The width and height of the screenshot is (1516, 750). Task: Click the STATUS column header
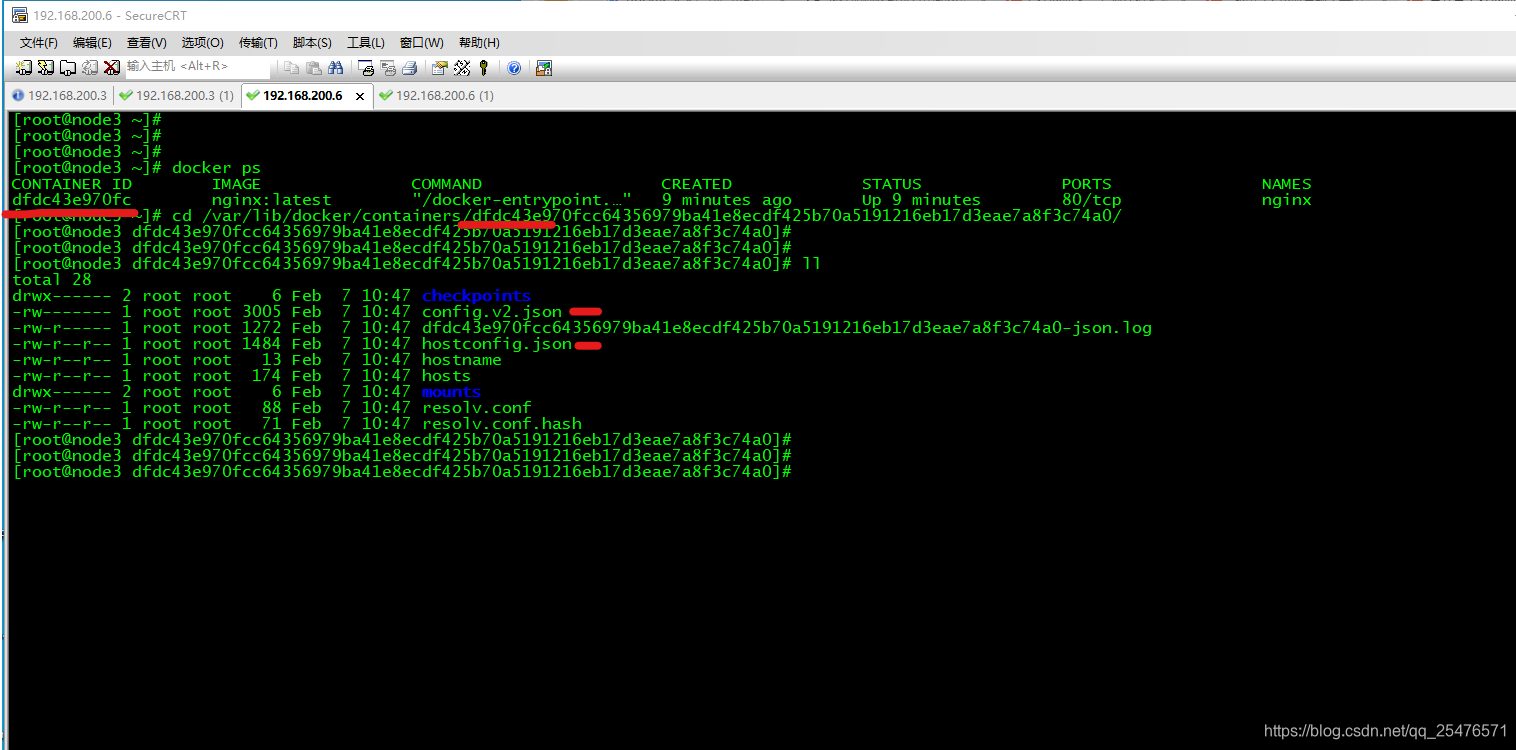pyautogui.click(x=892, y=184)
